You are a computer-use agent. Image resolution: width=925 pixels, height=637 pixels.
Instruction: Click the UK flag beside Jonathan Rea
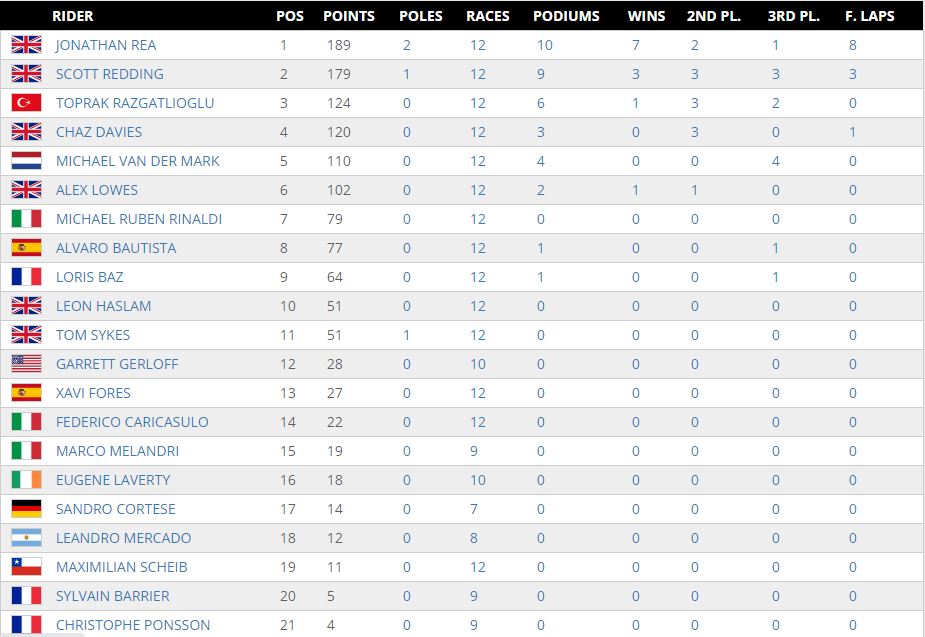[x=27, y=45]
